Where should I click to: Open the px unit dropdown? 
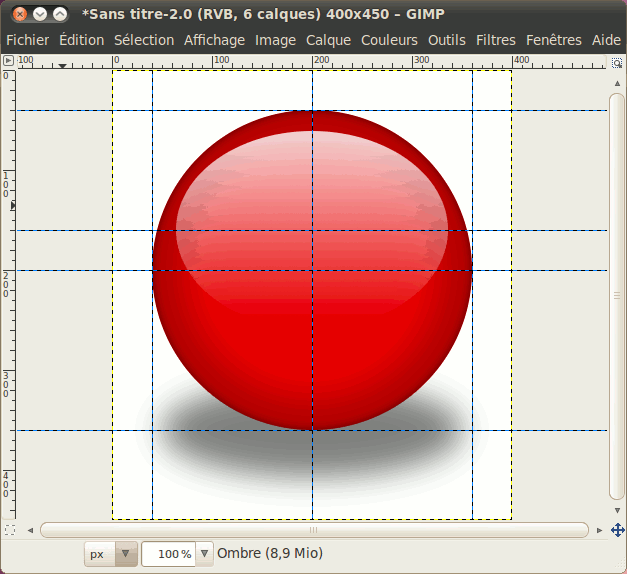pyautogui.click(x=111, y=553)
